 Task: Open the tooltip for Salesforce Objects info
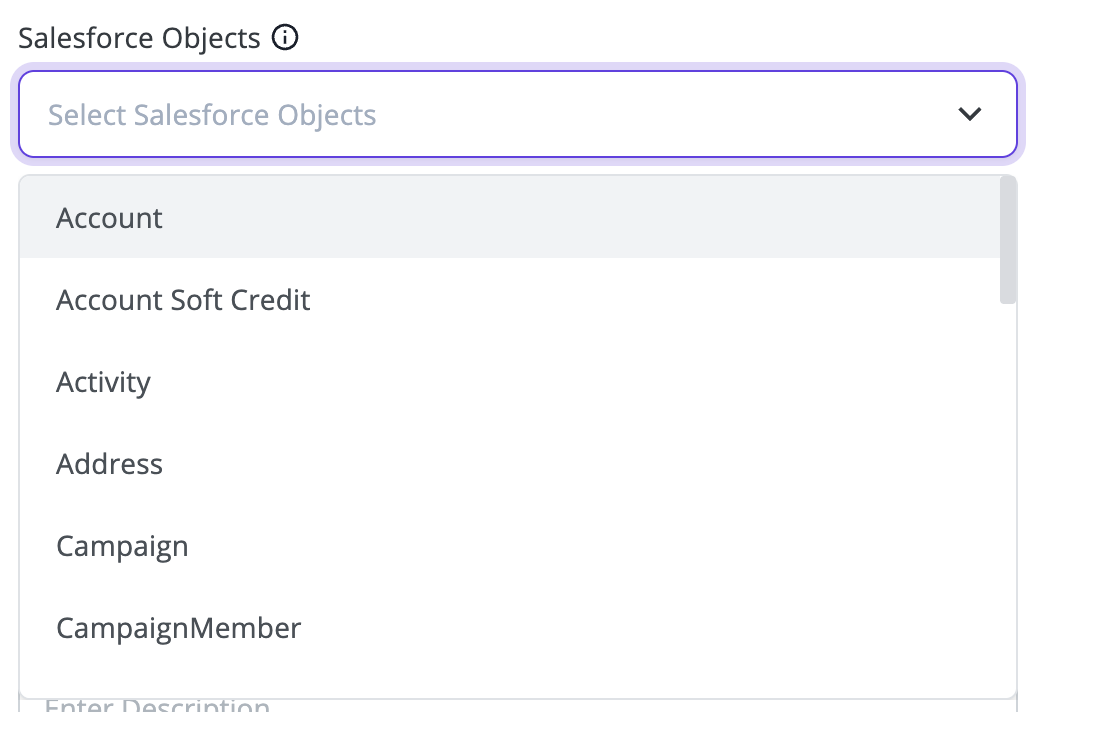click(285, 37)
